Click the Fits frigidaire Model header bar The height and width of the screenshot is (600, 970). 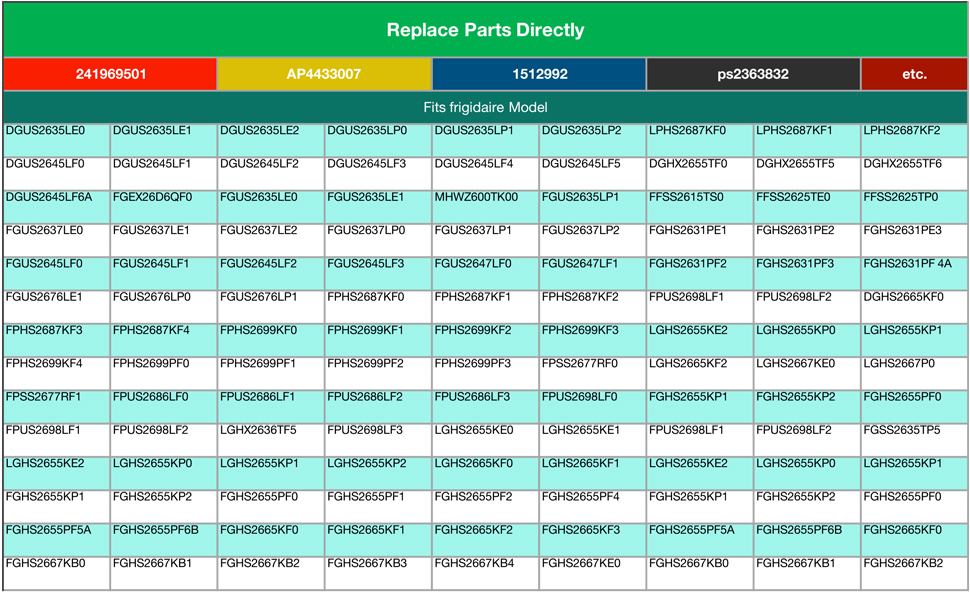[485, 107]
